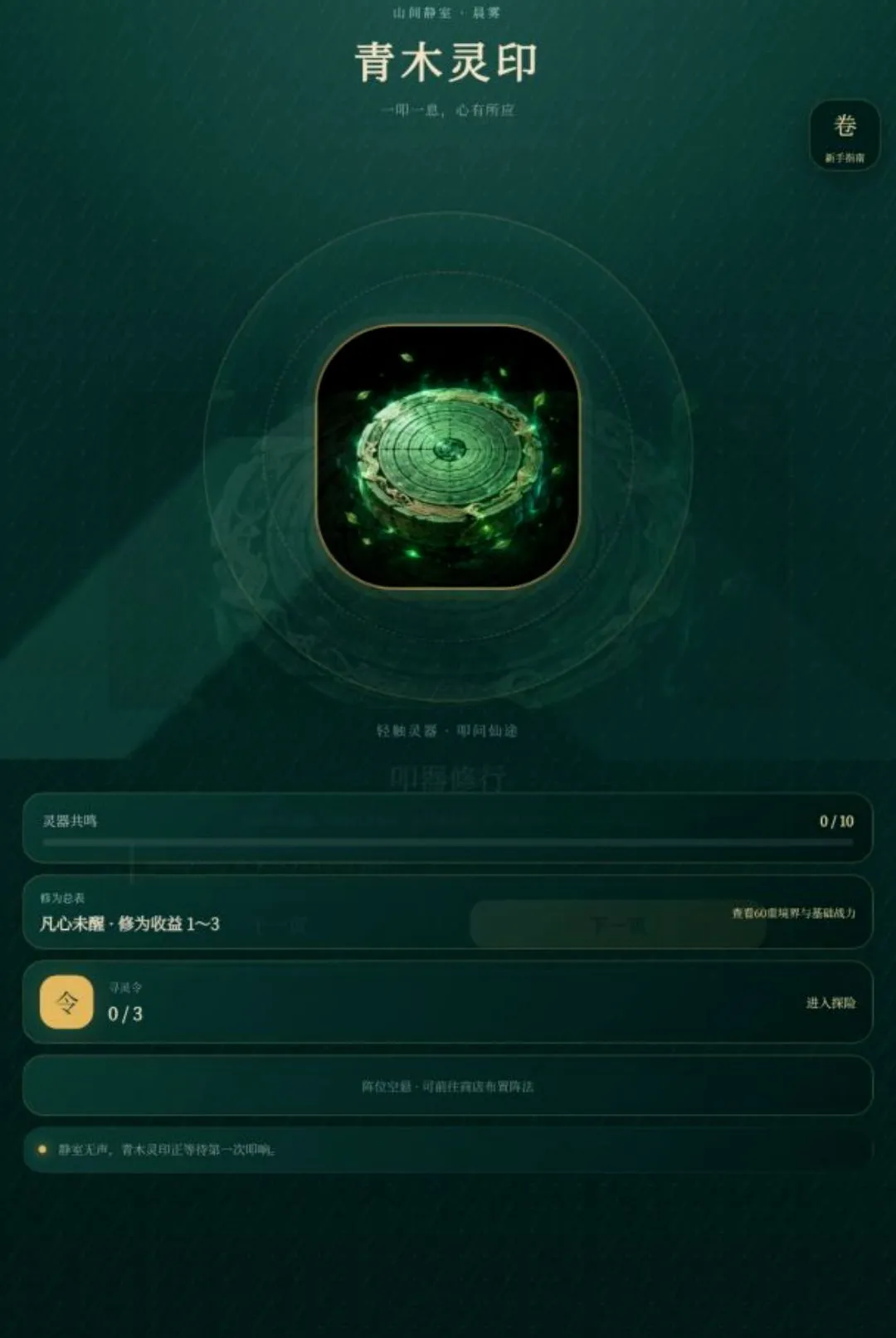Click the 寻灵令 0/3 token count
The width and height of the screenshot is (896, 1338).
(x=125, y=1014)
